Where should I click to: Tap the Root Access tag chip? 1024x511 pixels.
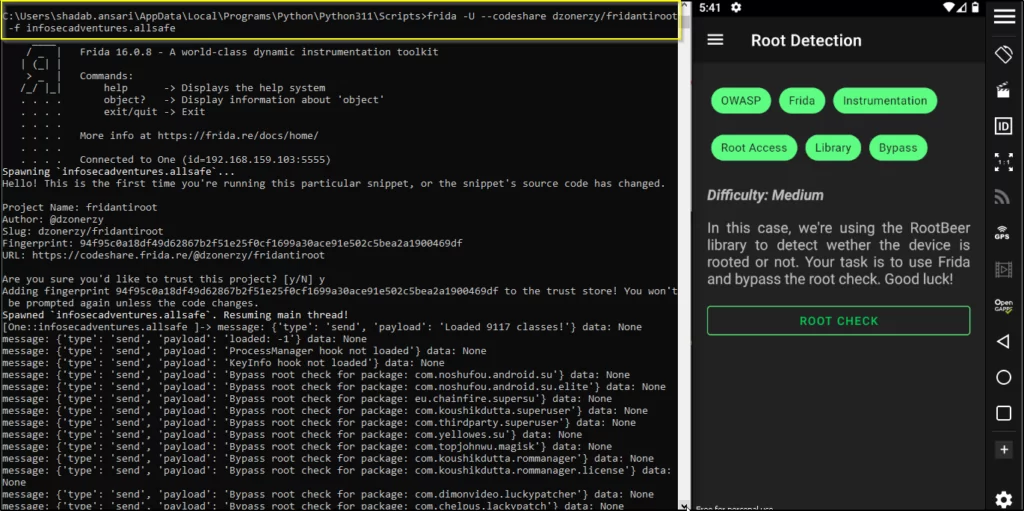coord(754,148)
